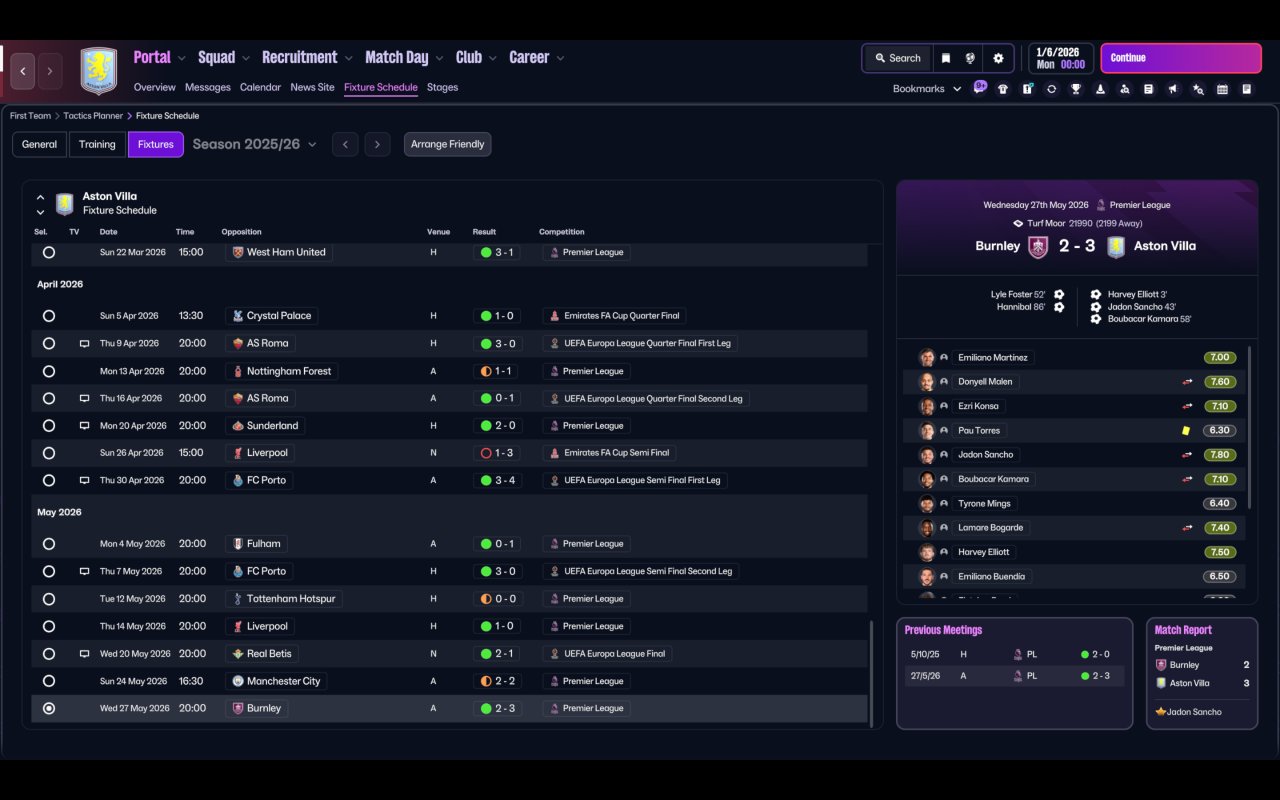Click the yellow card icon on Pau Torres row
This screenshot has height=800, width=1280.
pos(1187,430)
